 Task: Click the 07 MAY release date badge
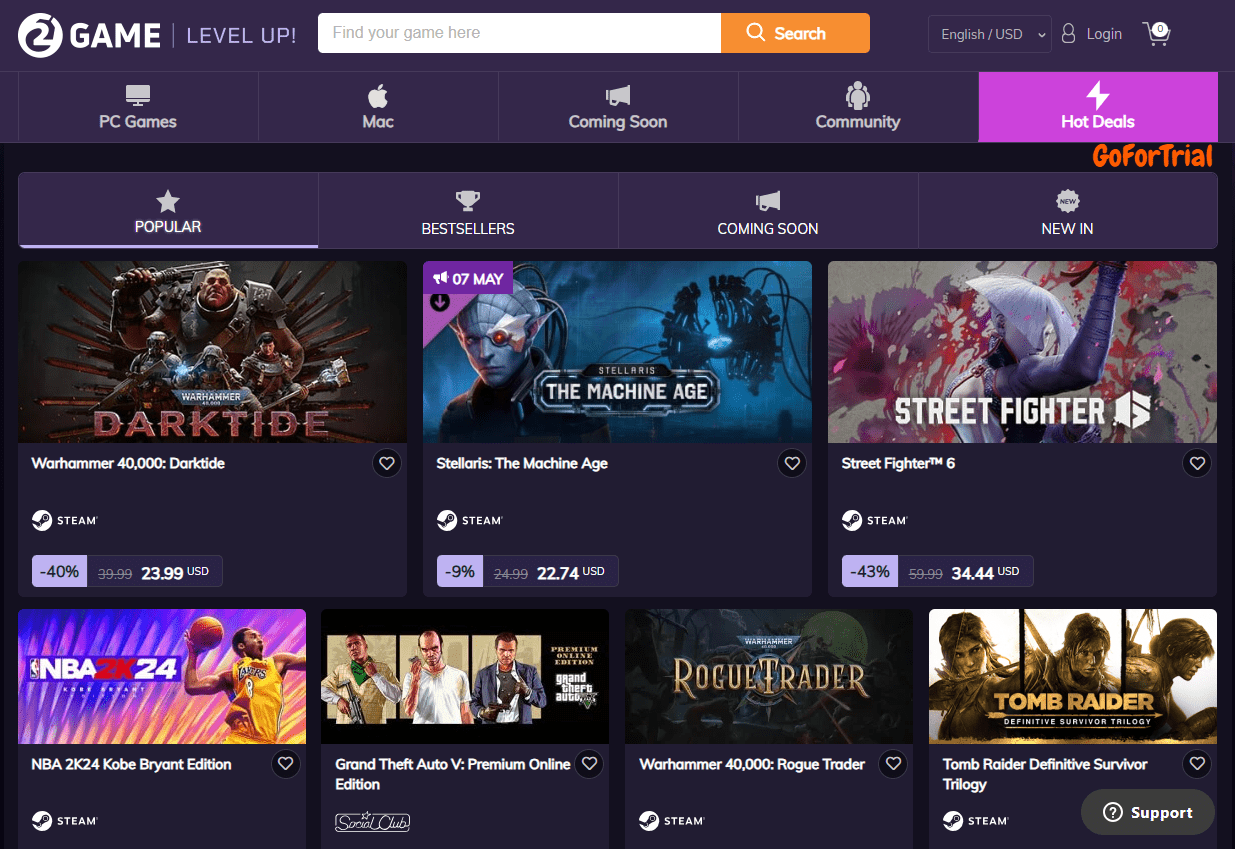(468, 278)
